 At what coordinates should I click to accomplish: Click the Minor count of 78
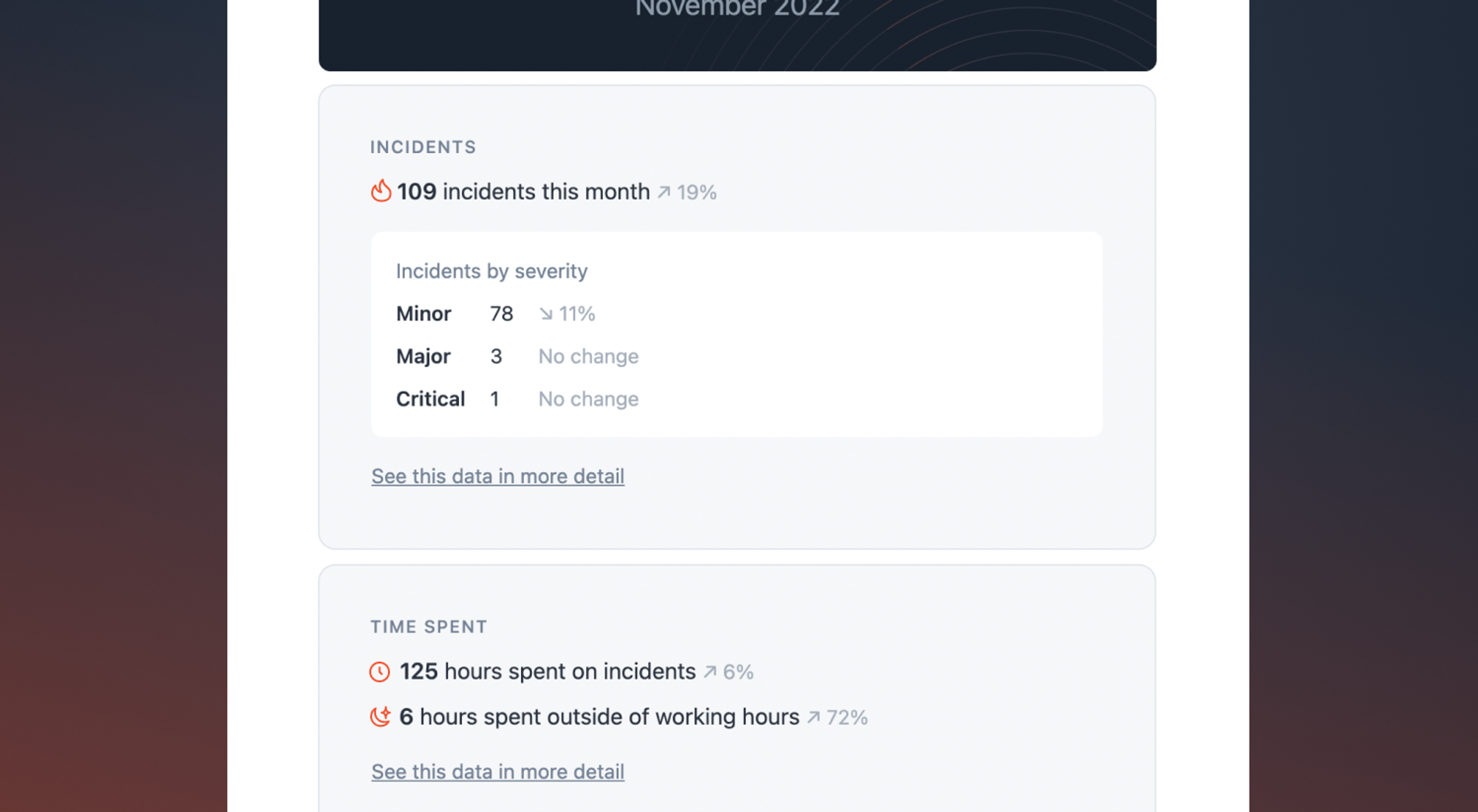click(x=501, y=314)
